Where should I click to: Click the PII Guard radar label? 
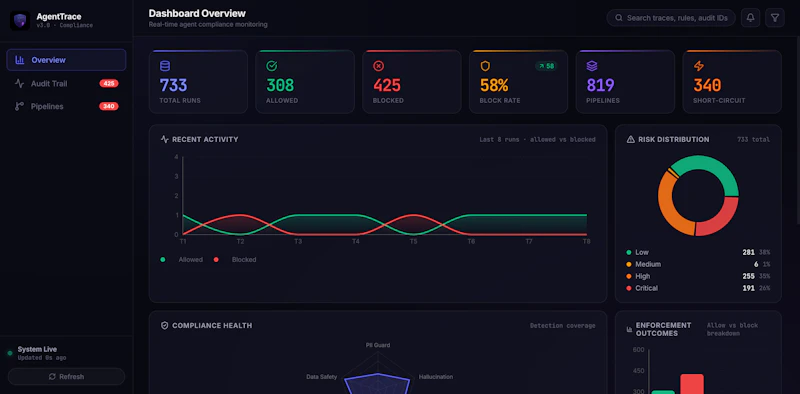pyautogui.click(x=378, y=346)
